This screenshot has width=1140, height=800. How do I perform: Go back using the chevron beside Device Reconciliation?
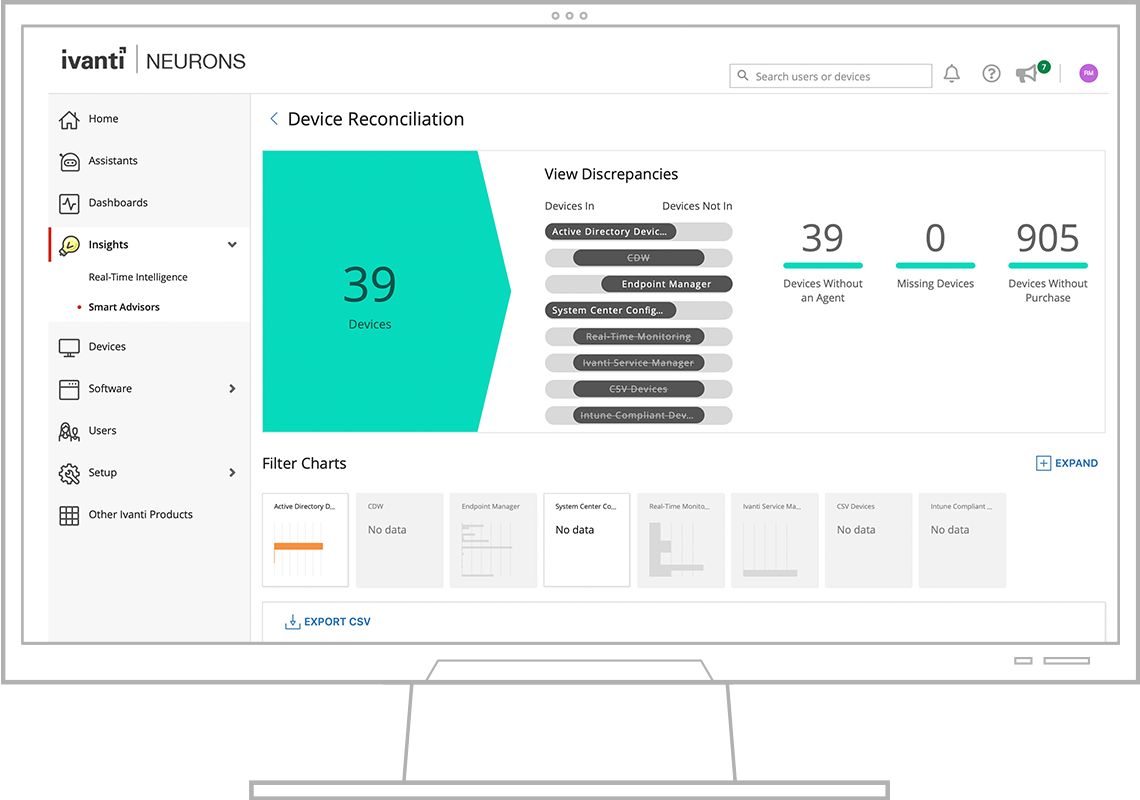pos(274,119)
